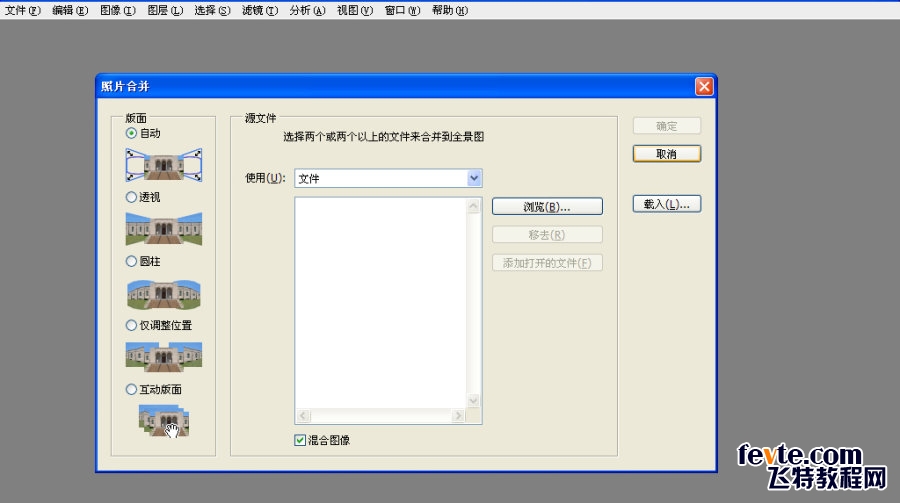Click file list scroll up arrow

[x=474, y=206]
